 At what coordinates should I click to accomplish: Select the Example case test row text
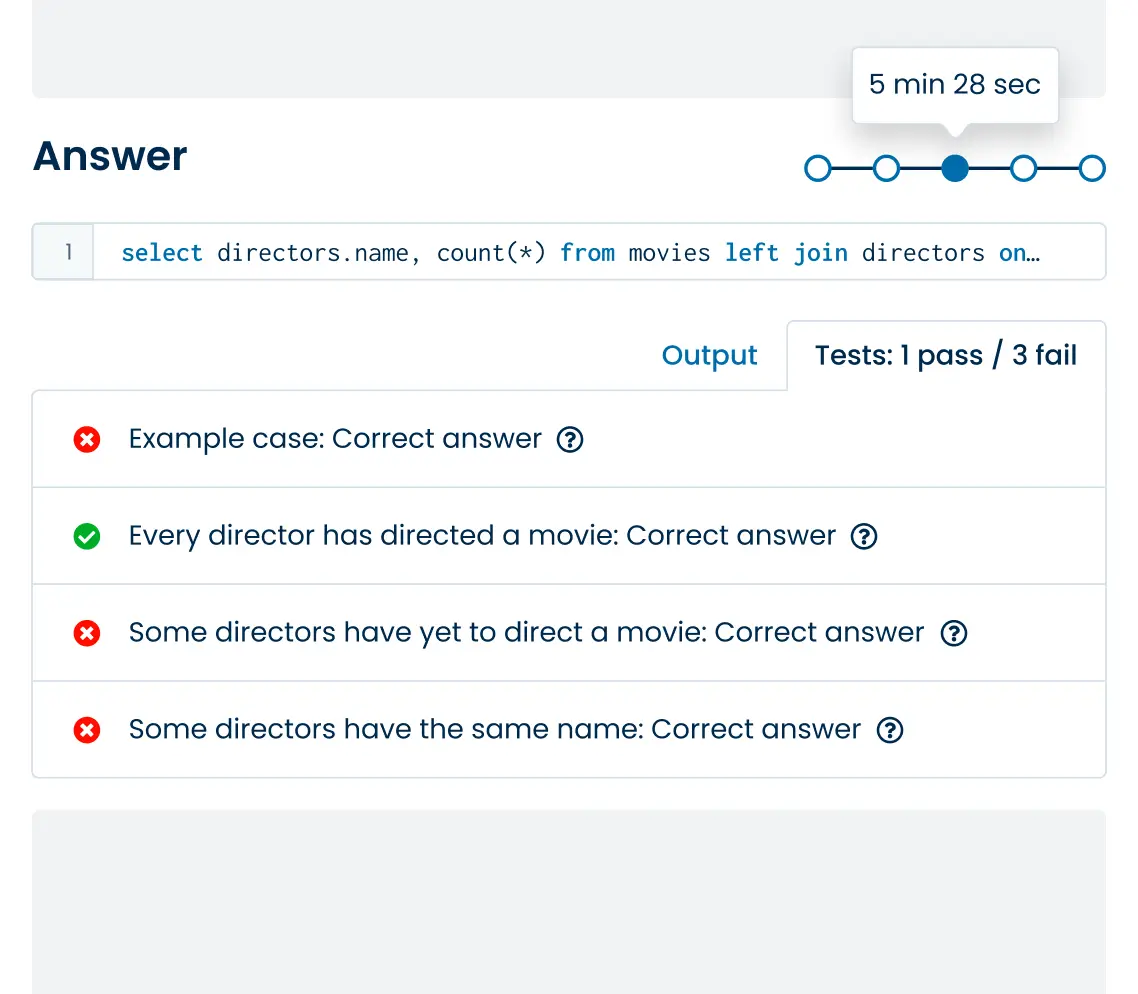335,439
